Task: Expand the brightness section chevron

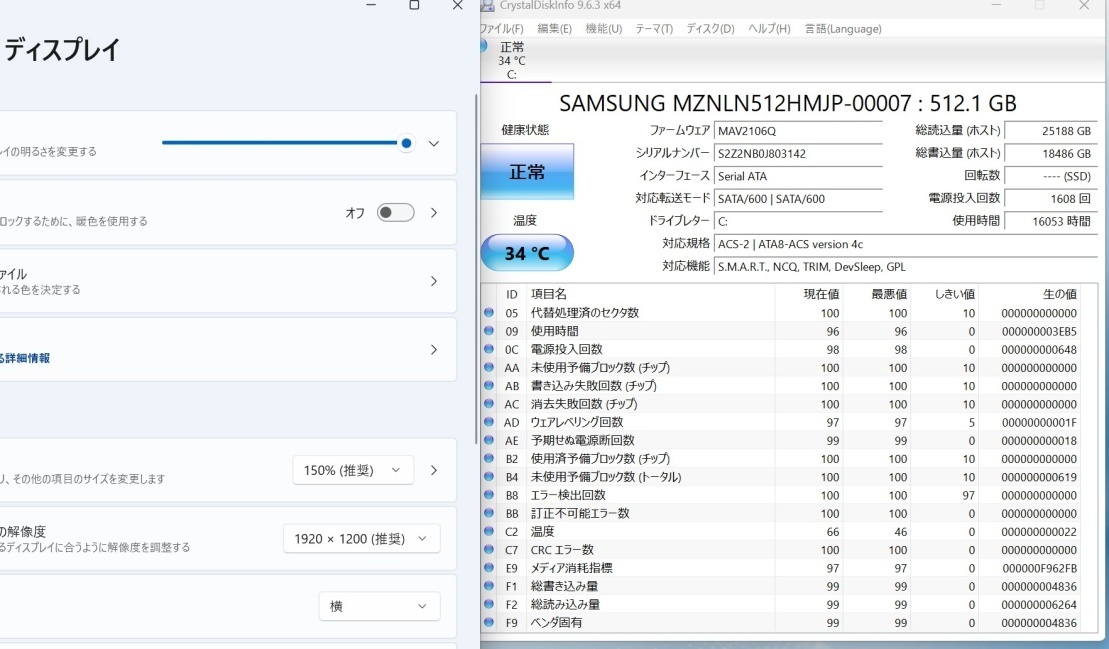Action: [434, 144]
